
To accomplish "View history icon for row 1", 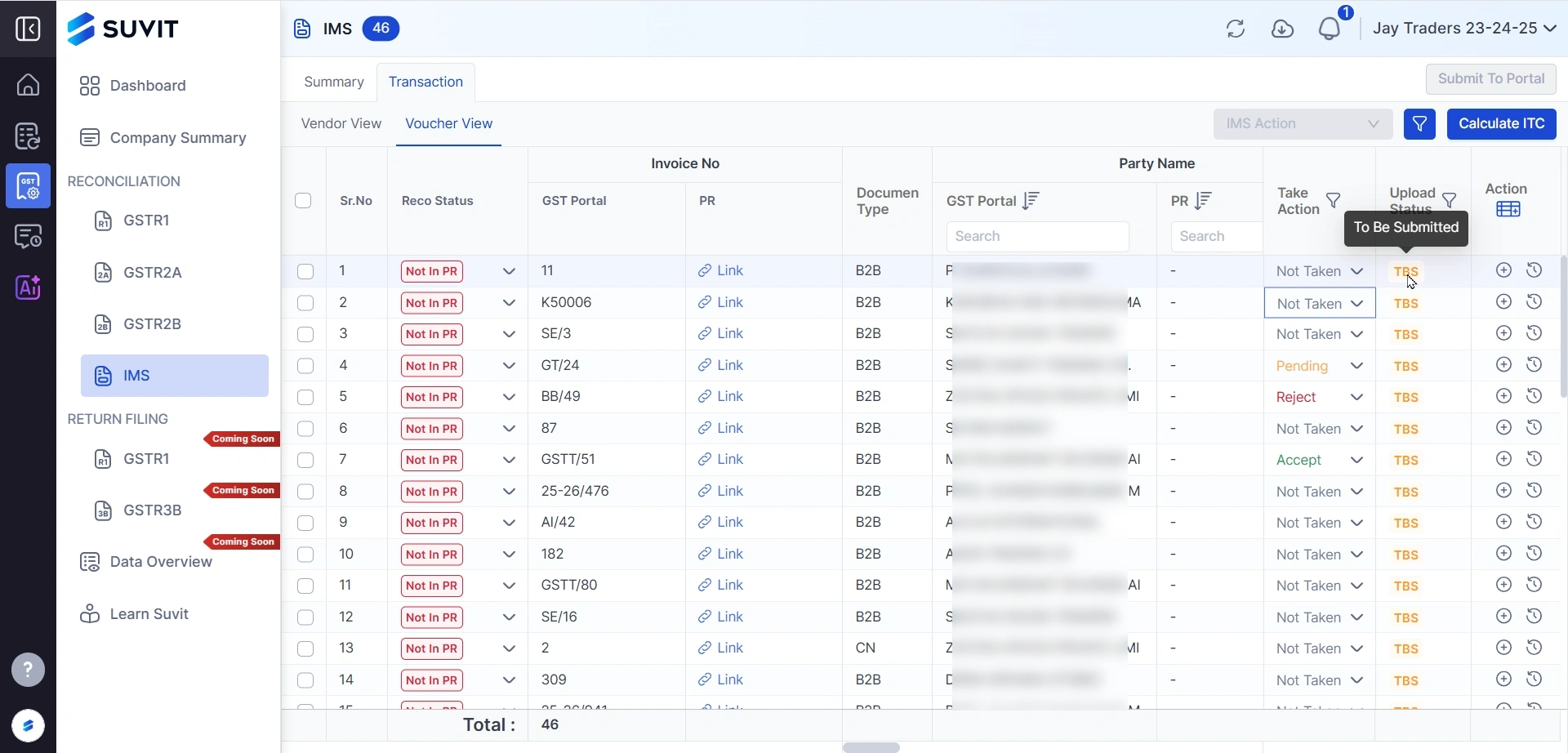I will click(x=1535, y=270).
